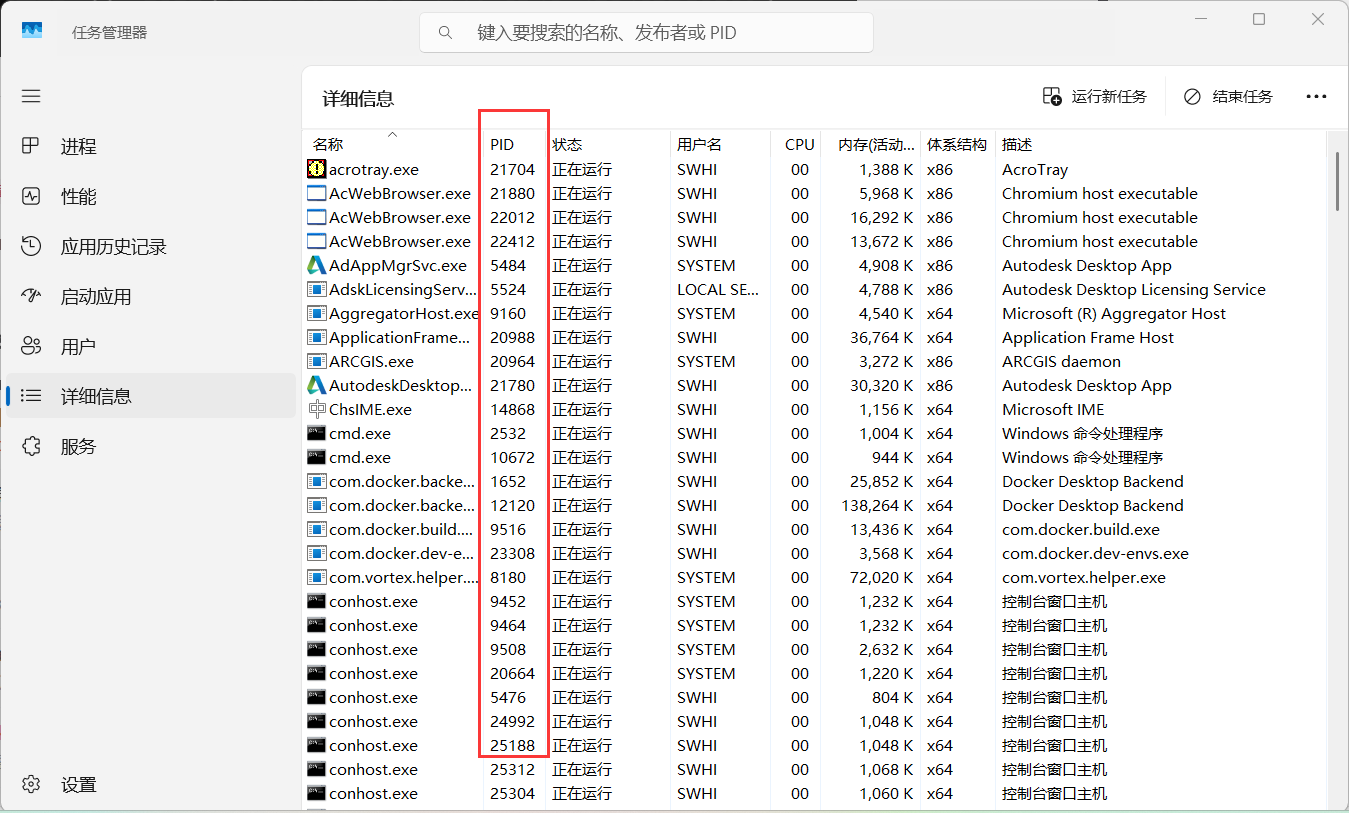This screenshot has width=1349, height=813.
Task: Click the ApplicationFrame... process icon
Action: pos(316,337)
